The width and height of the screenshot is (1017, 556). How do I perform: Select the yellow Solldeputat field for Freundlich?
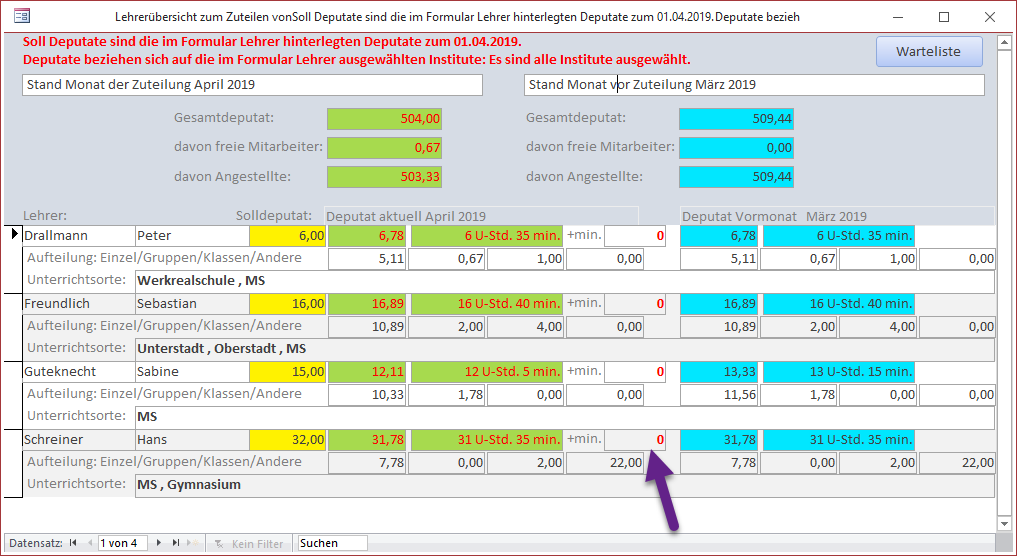point(286,303)
